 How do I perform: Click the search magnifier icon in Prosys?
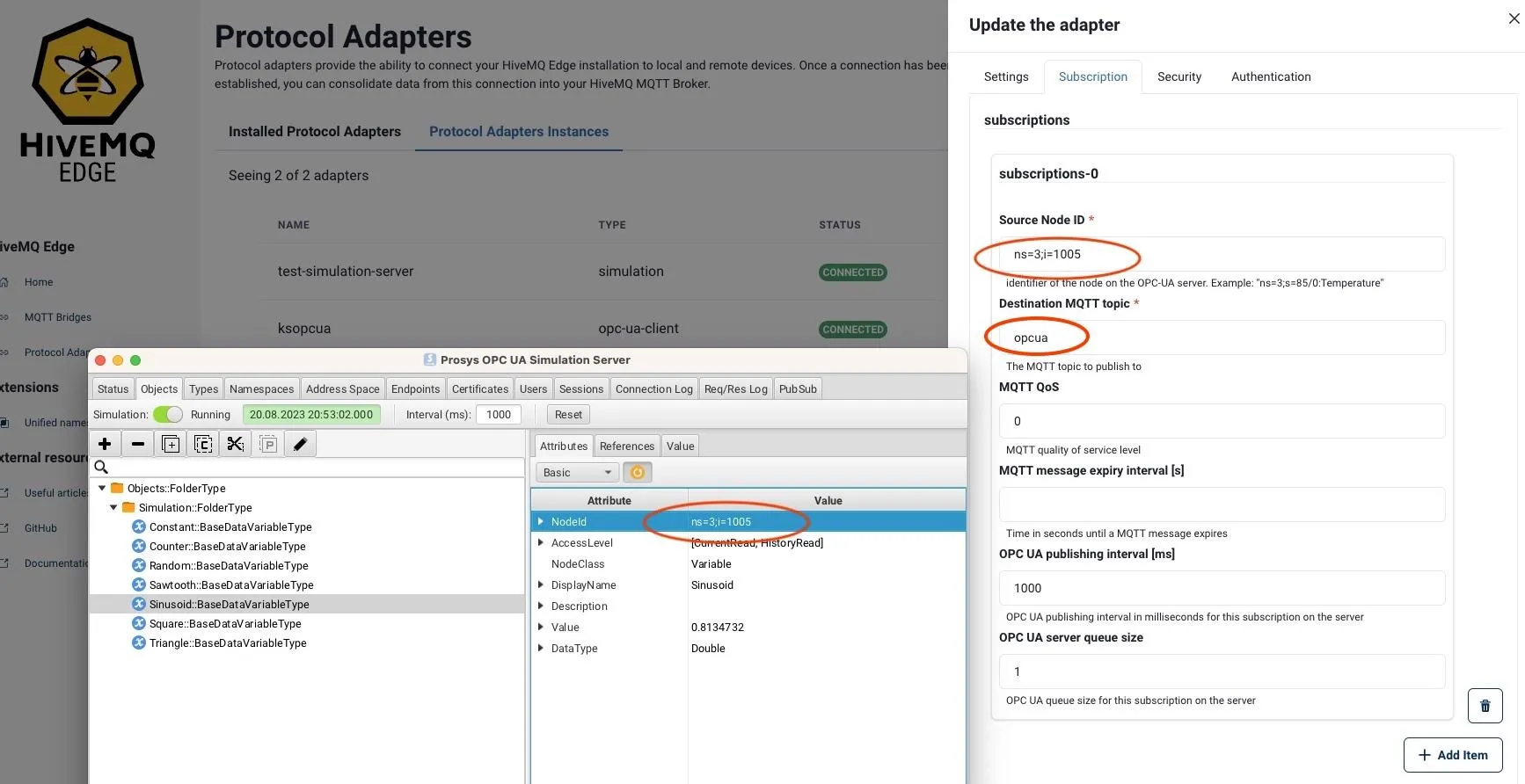coord(101,467)
